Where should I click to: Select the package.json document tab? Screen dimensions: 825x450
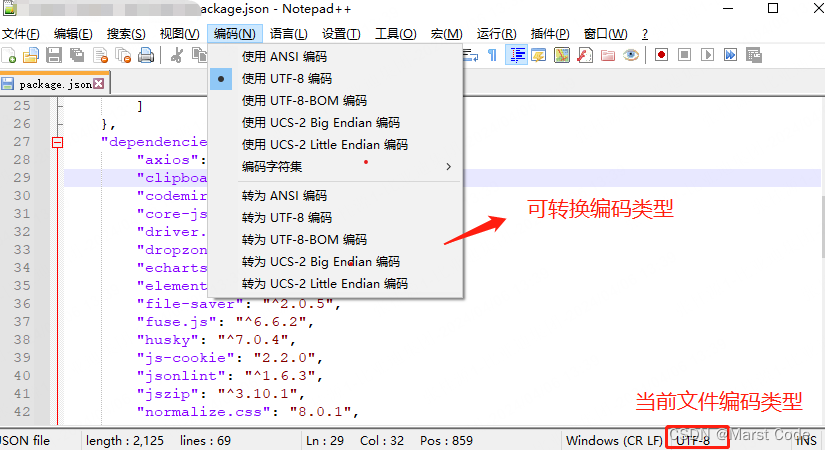[55, 84]
